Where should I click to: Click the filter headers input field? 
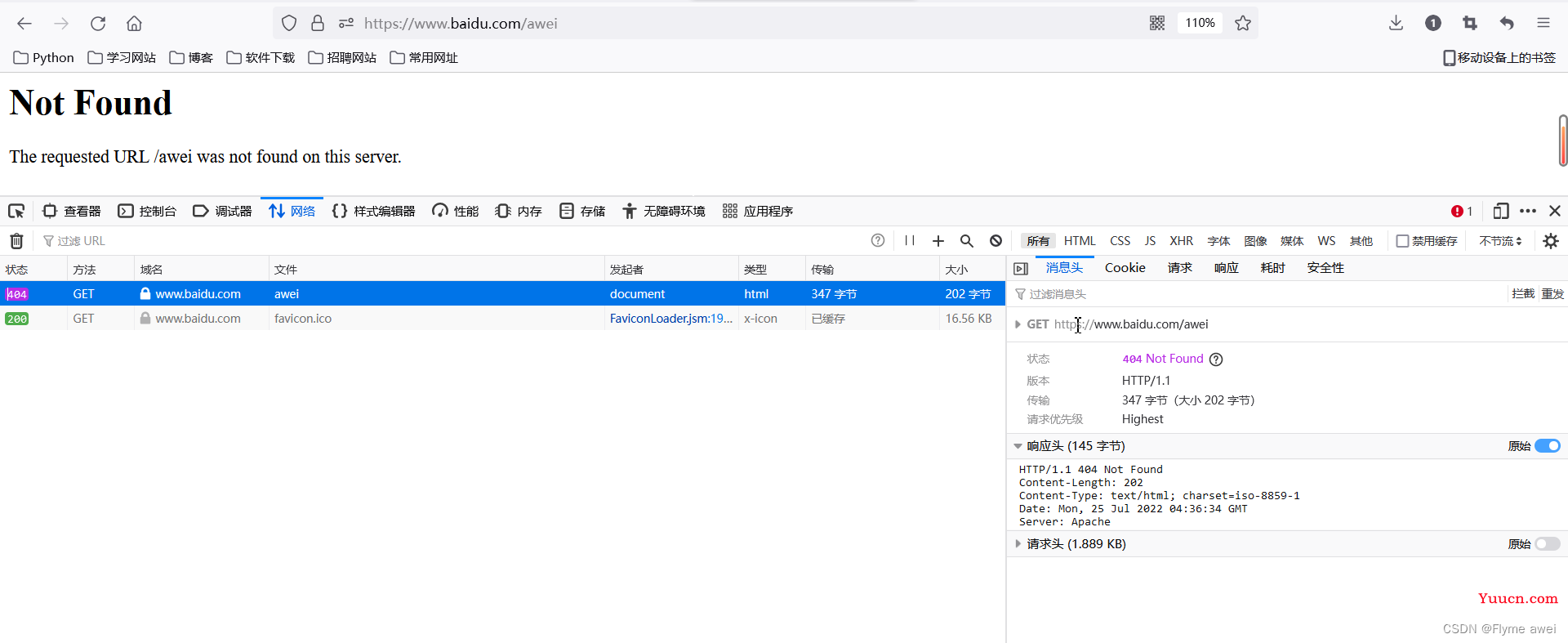tap(1258, 294)
